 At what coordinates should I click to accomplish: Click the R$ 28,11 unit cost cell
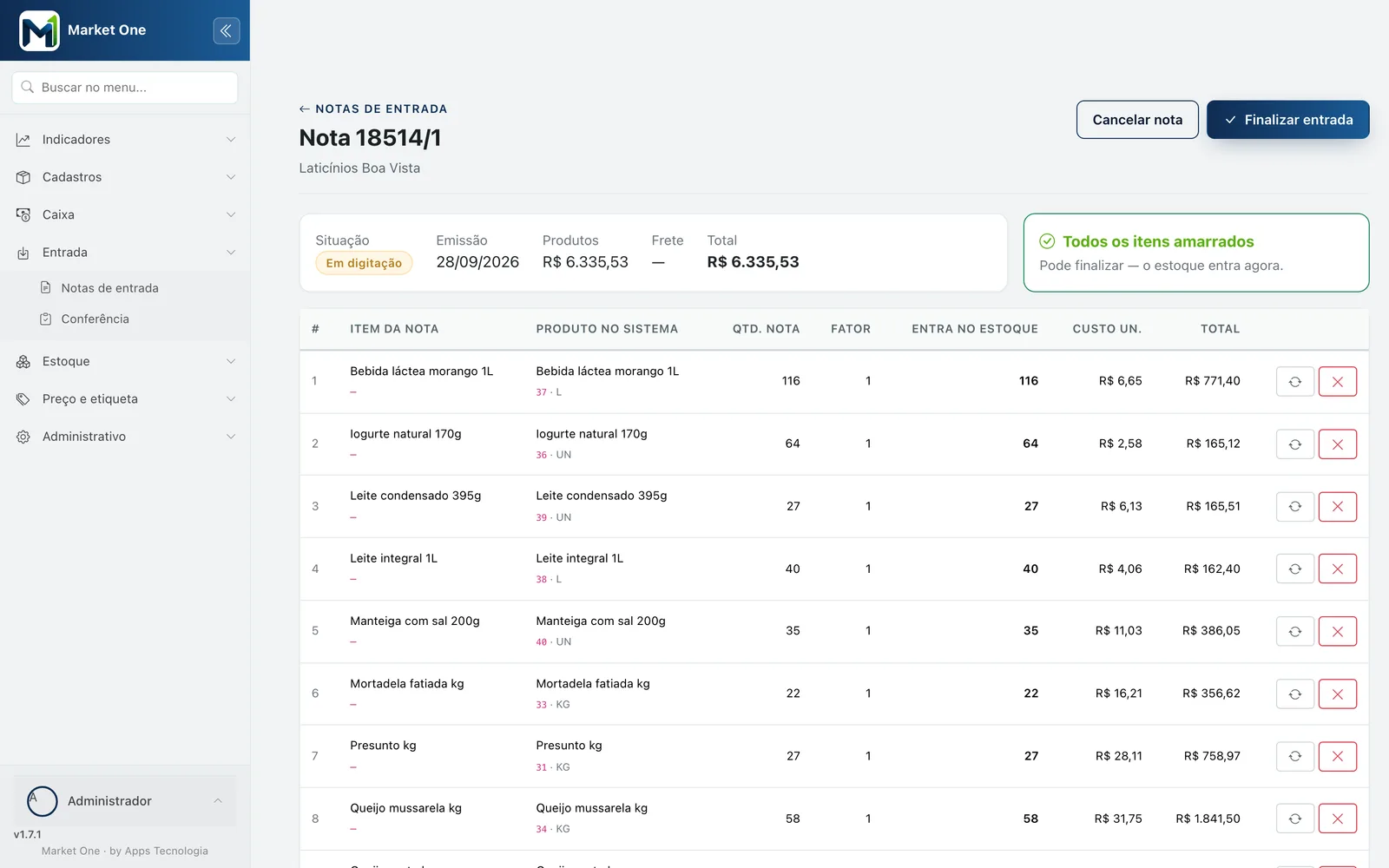(1118, 756)
